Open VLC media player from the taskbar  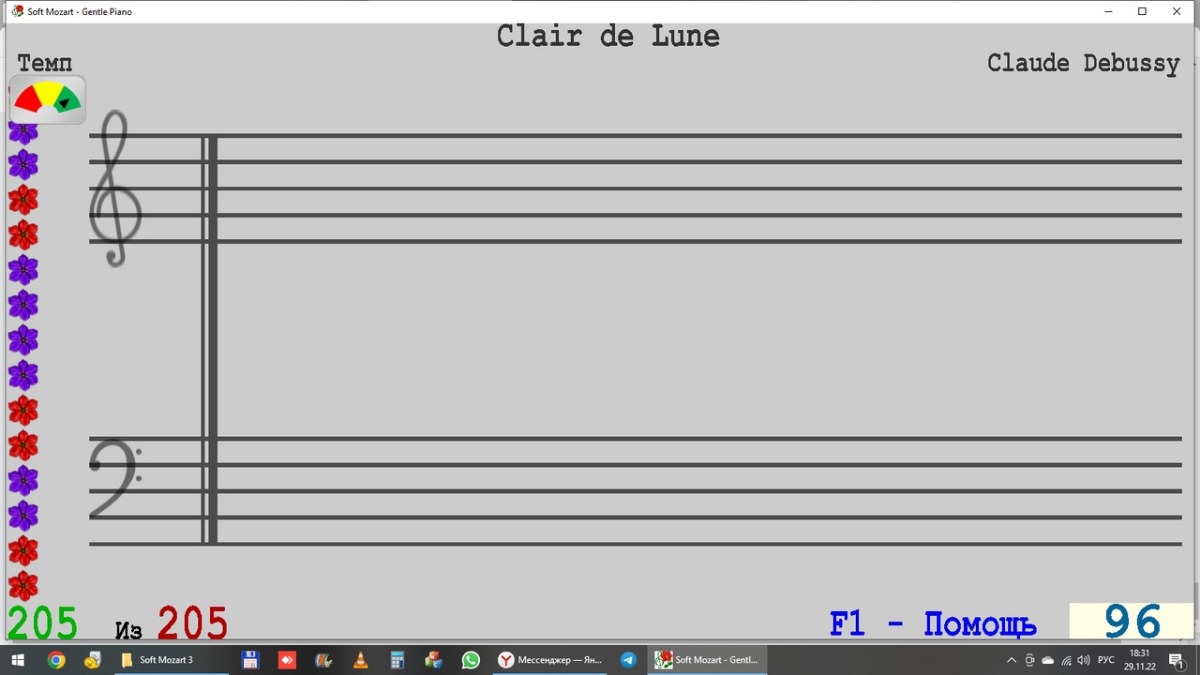click(x=360, y=660)
